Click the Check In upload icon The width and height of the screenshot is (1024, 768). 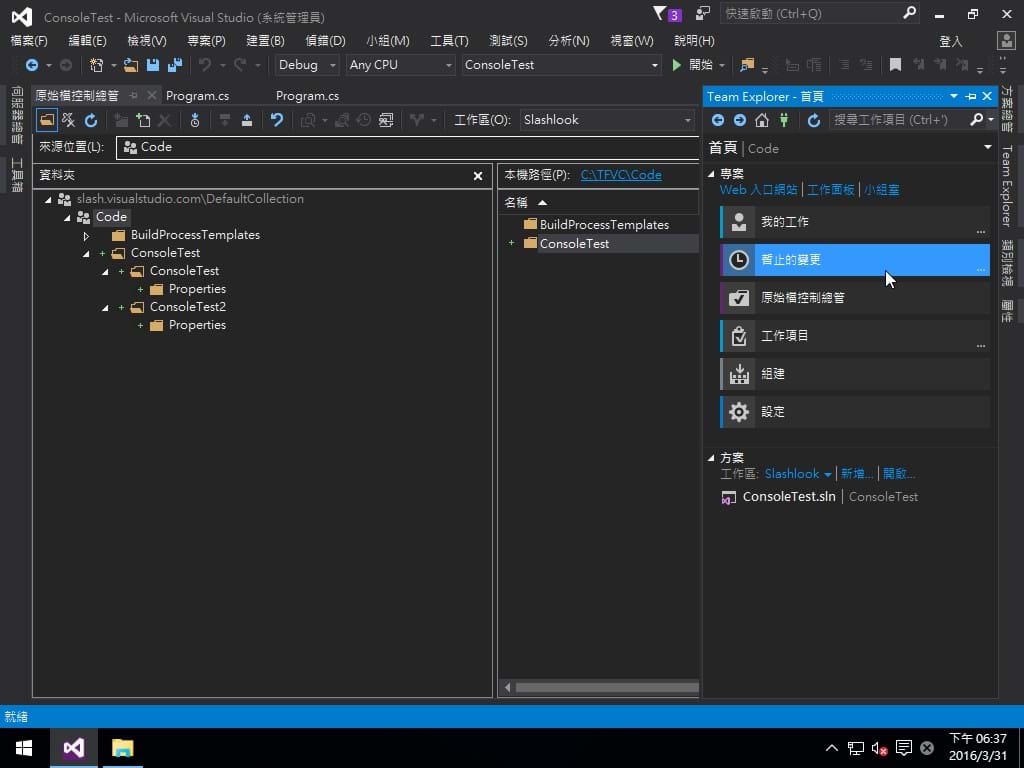pyautogui.click(x=247, y=120)
